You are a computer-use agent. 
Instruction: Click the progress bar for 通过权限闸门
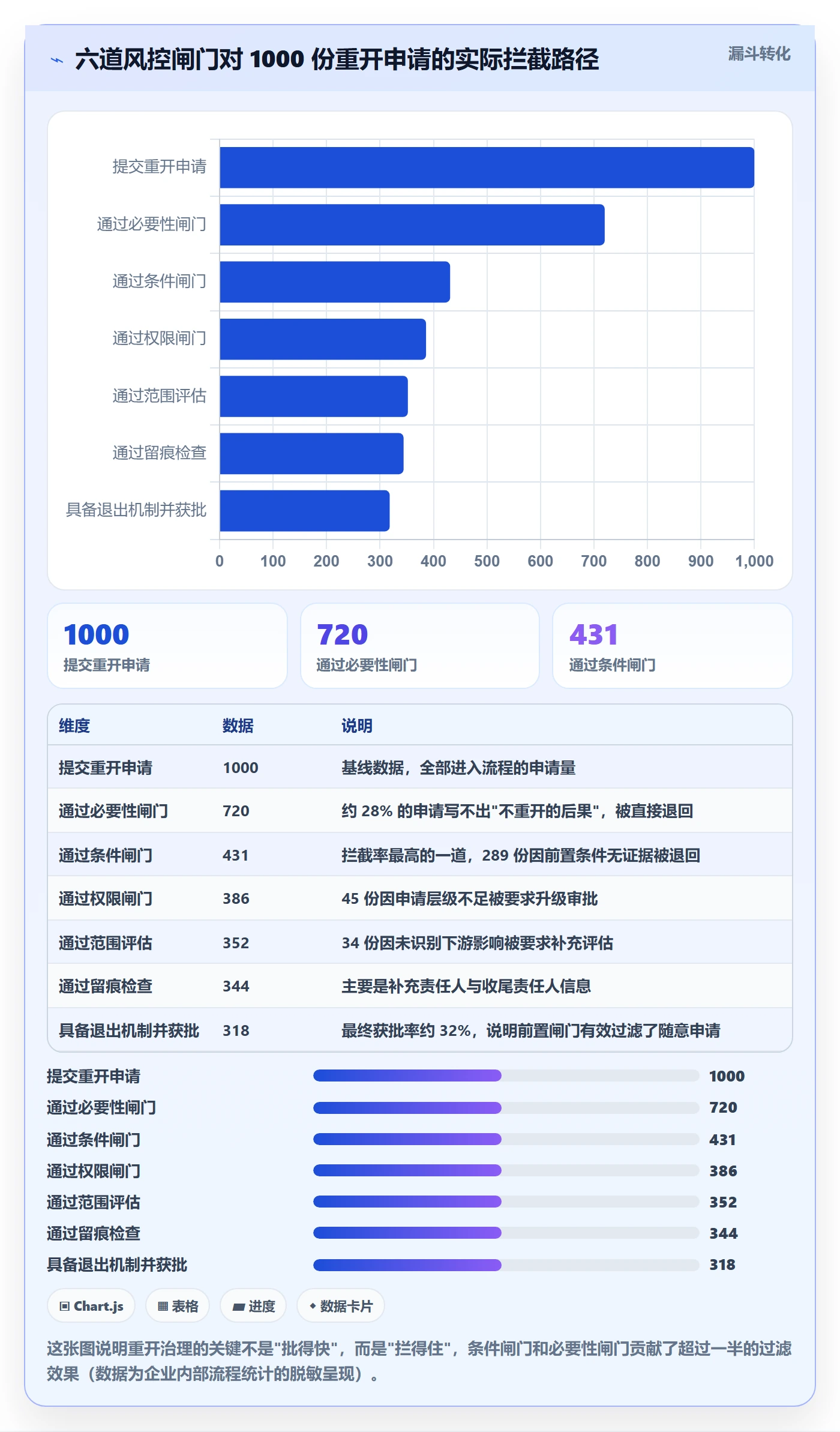pos(506,1170)
